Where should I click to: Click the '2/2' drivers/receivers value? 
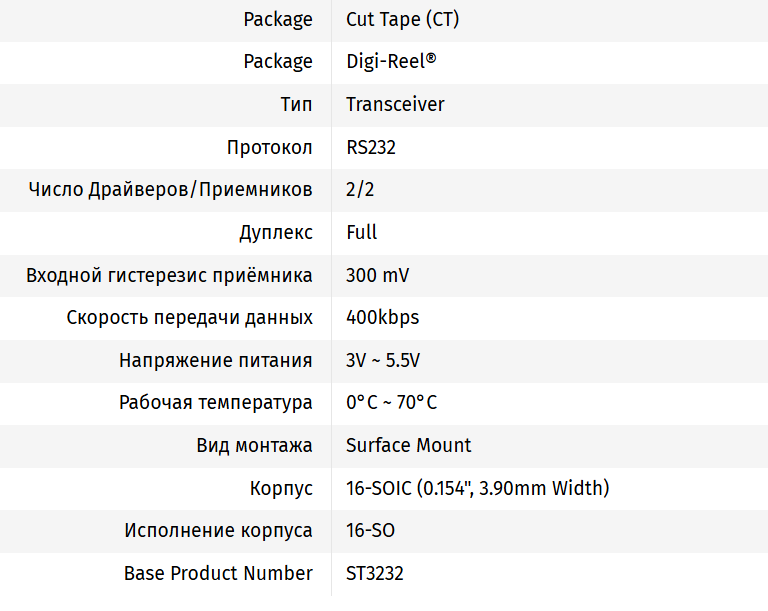click(360, 190)
